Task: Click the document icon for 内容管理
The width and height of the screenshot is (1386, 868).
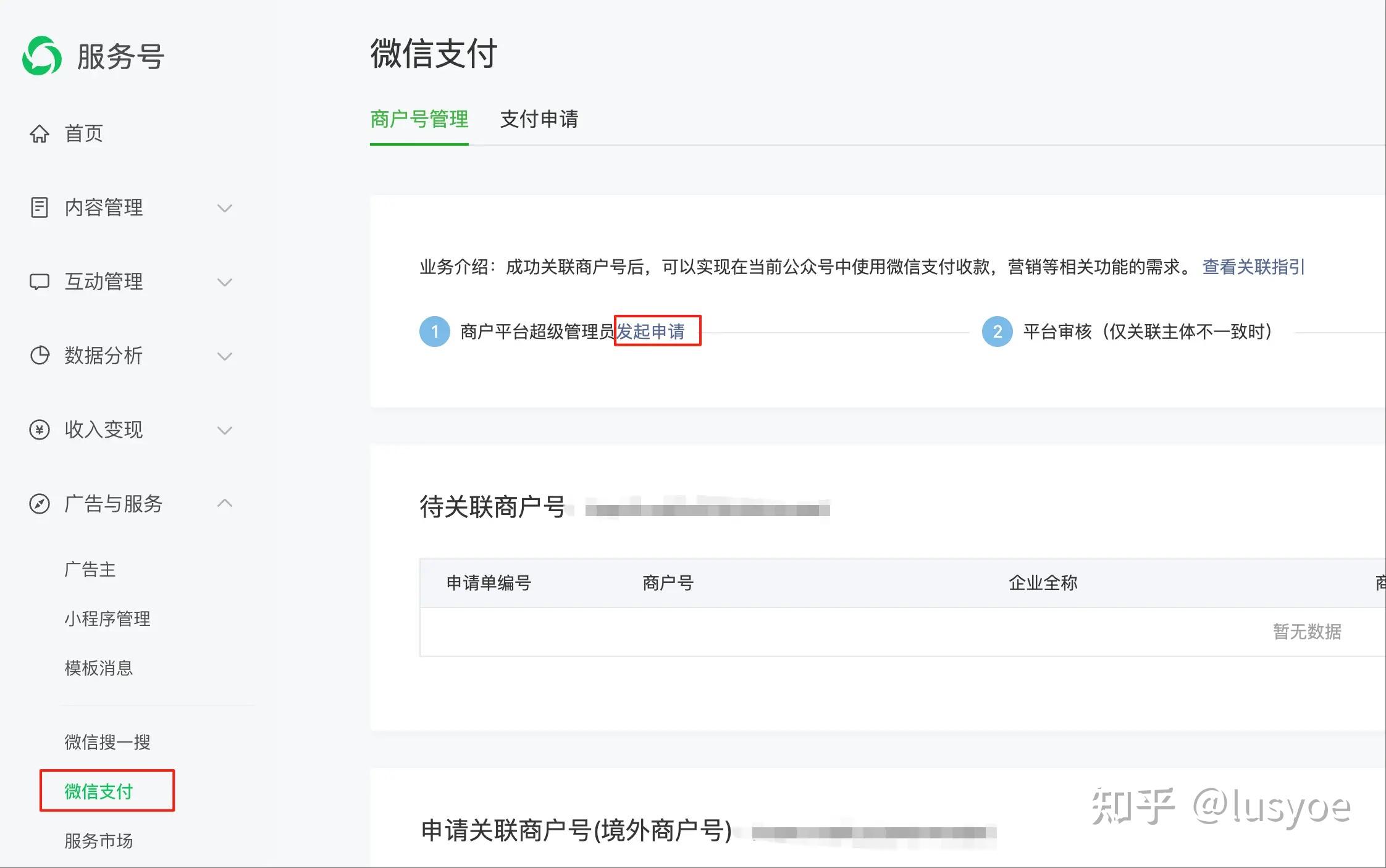Action: (x=40, y=207)
